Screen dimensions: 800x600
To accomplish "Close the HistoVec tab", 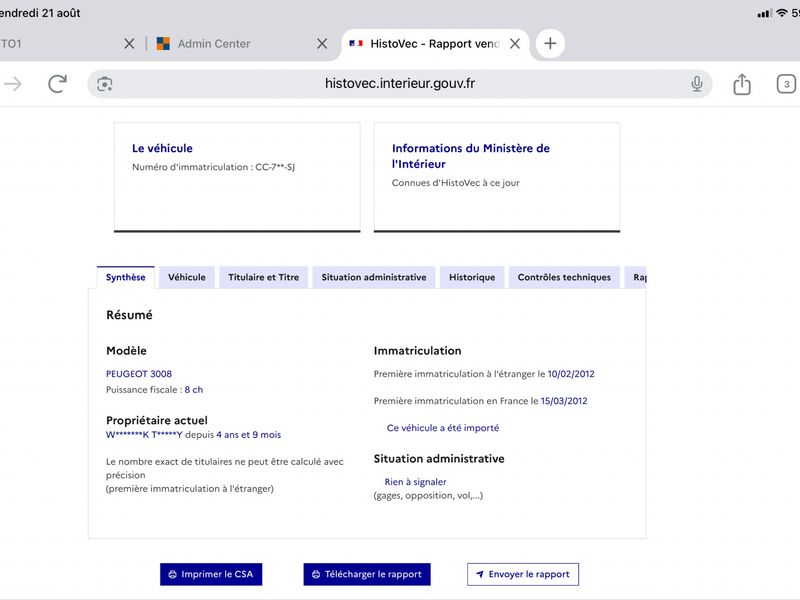I will click(515, 44).
